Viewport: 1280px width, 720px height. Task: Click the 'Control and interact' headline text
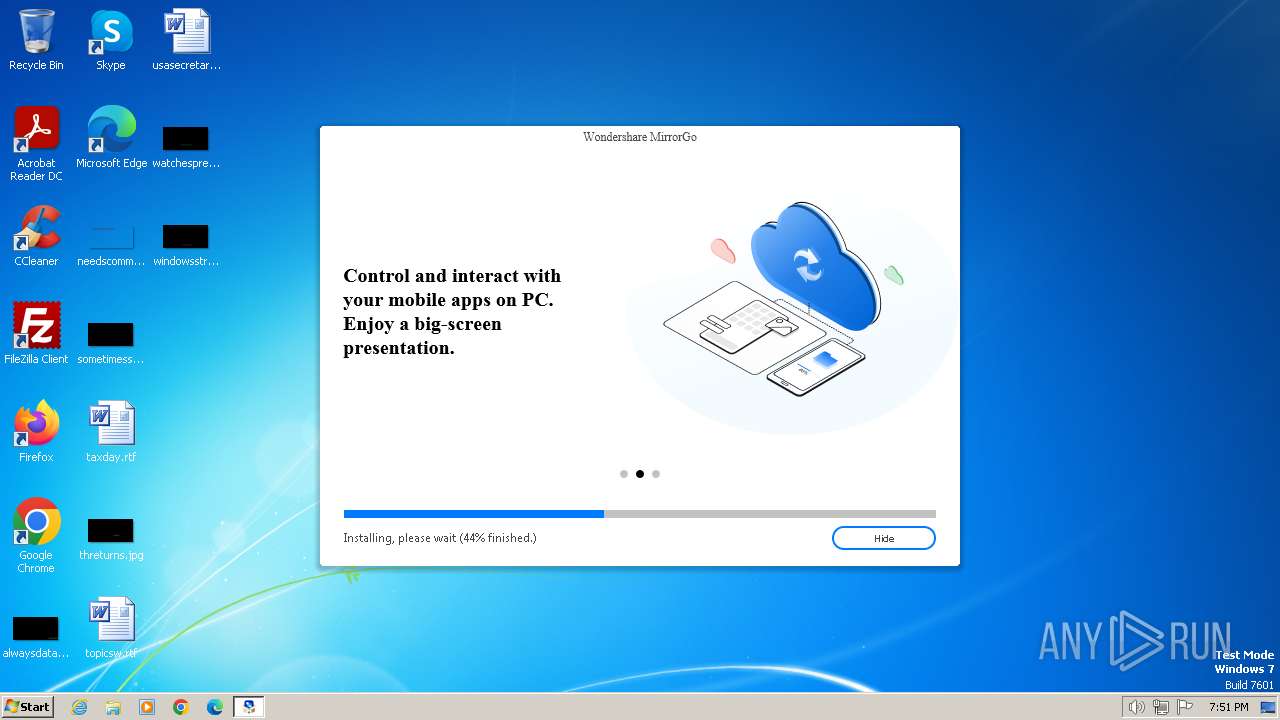pyautogui.click(x=452, y=312)
